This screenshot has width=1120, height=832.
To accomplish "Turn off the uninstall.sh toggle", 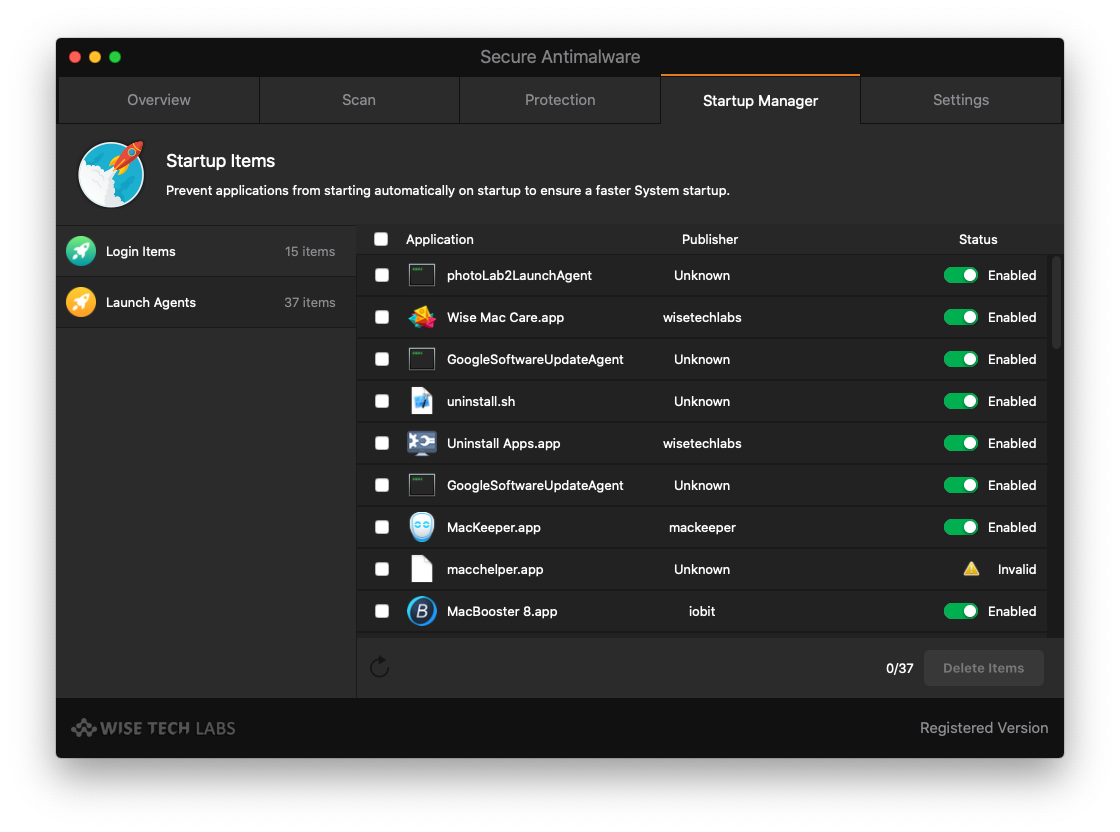I will click(x=960, y=401).
